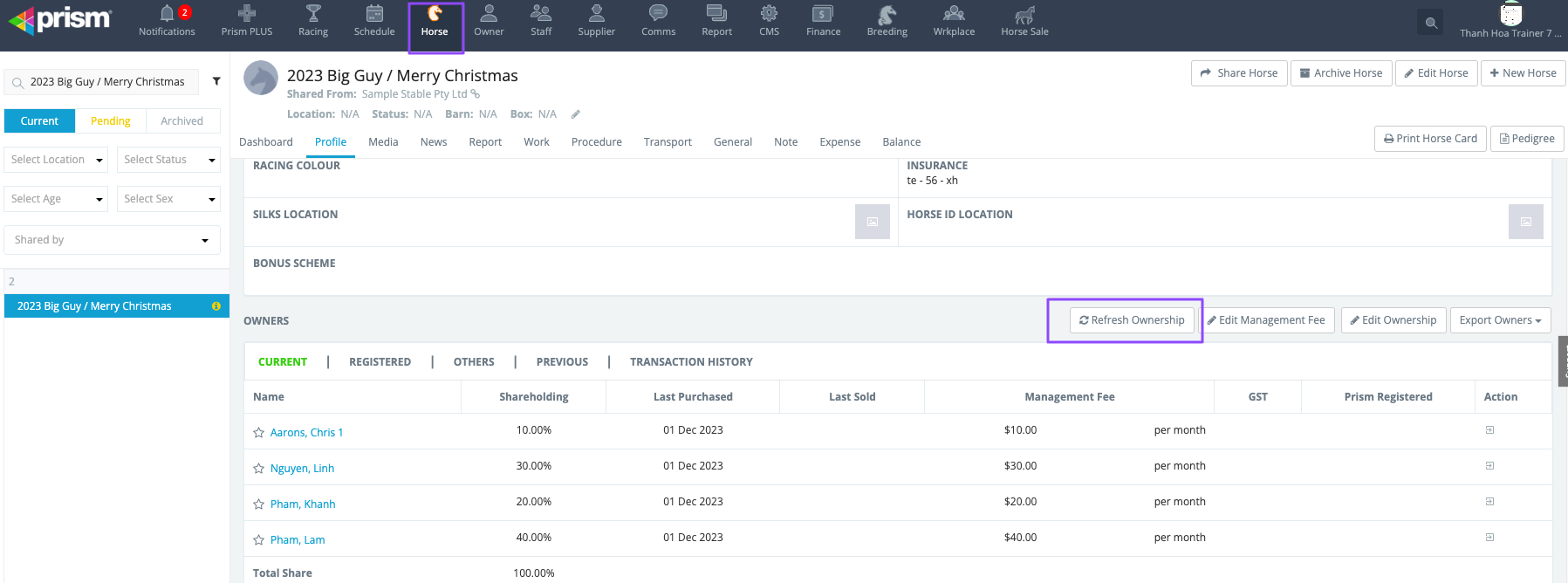1568x583 pixels.
Task: Switch to the Procedure tab
Action: (596, 142)
